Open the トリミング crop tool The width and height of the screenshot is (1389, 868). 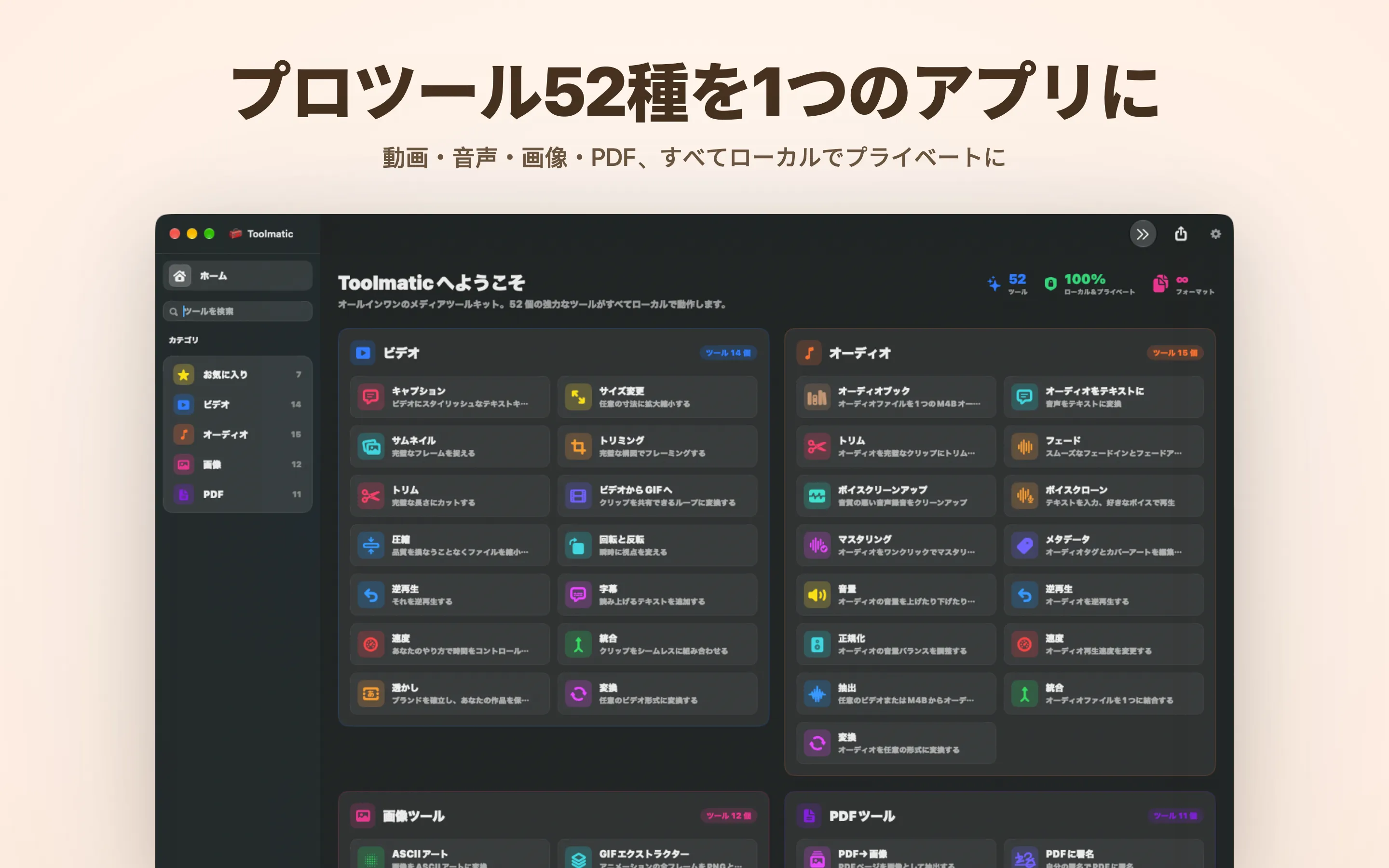657,446
